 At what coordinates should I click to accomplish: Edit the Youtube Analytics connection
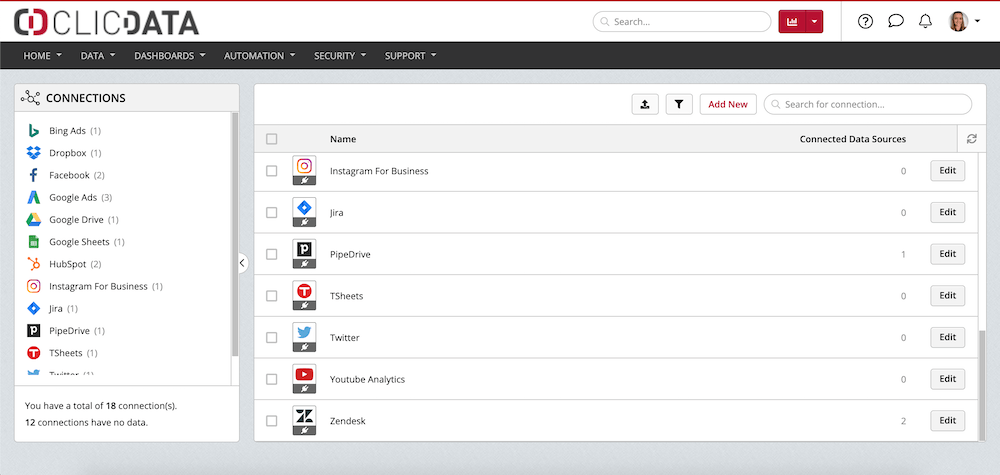click(948, 379)
